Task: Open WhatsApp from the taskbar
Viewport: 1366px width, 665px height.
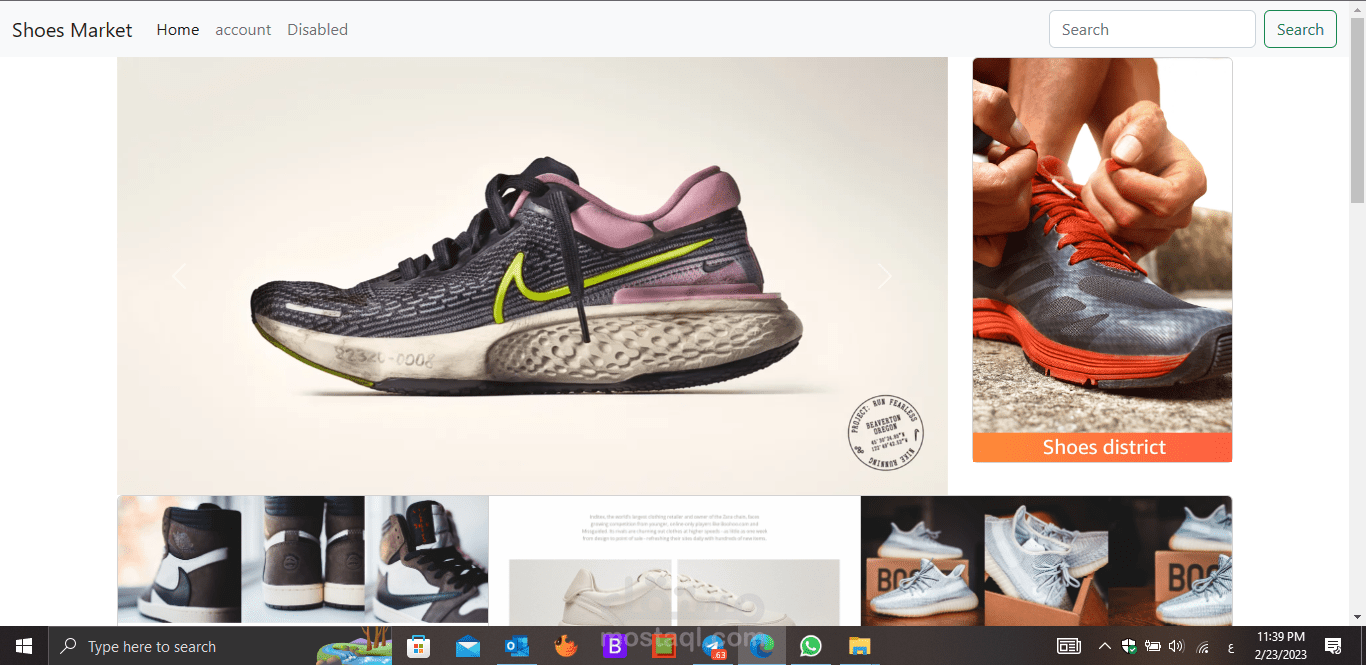Action: 811,646
